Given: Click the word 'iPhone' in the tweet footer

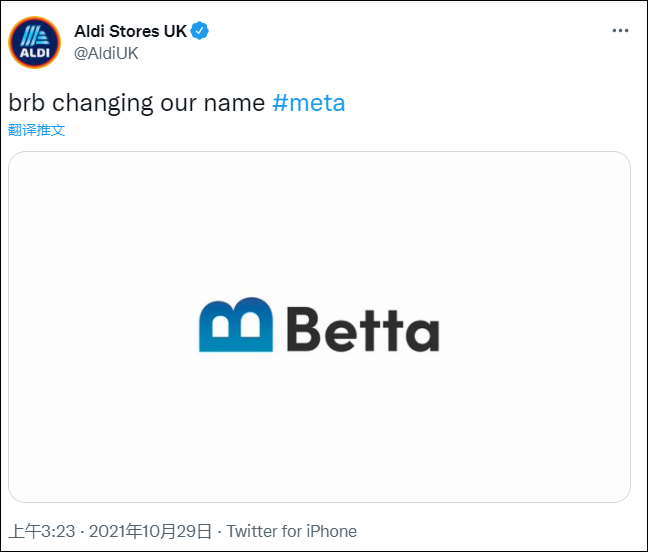Looking at the screenshot, I should [x=330, y=531].
